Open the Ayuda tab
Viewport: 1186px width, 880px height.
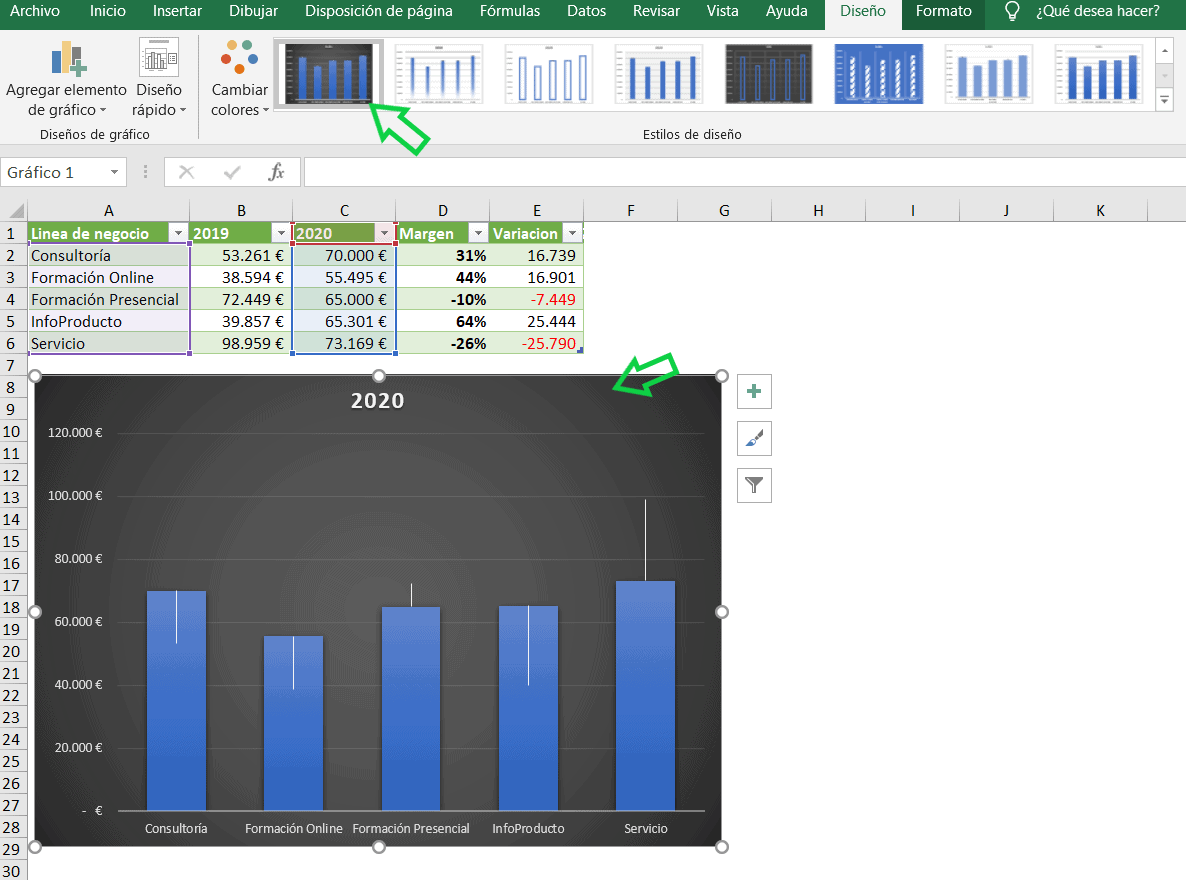pos(787,11)
